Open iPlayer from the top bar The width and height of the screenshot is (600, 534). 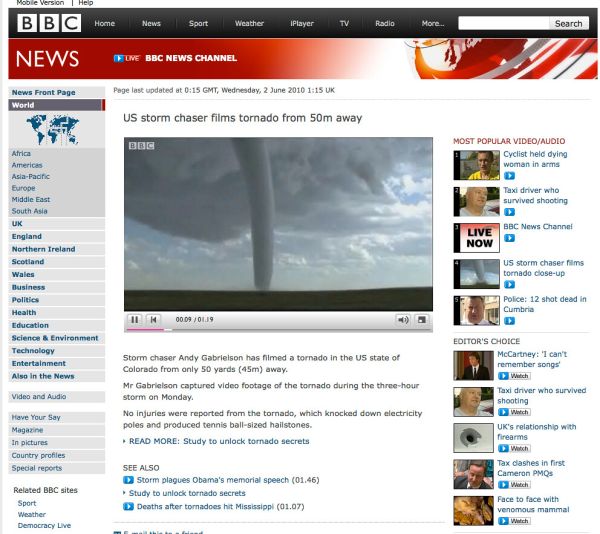coord(302,23)
